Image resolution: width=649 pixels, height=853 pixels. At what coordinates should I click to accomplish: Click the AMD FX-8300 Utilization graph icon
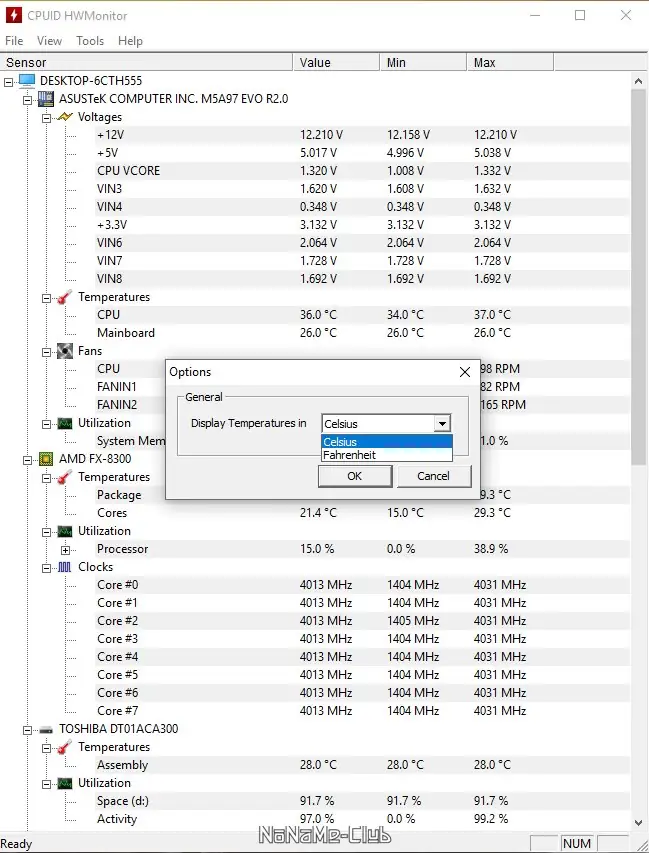(x=65, y=531)
